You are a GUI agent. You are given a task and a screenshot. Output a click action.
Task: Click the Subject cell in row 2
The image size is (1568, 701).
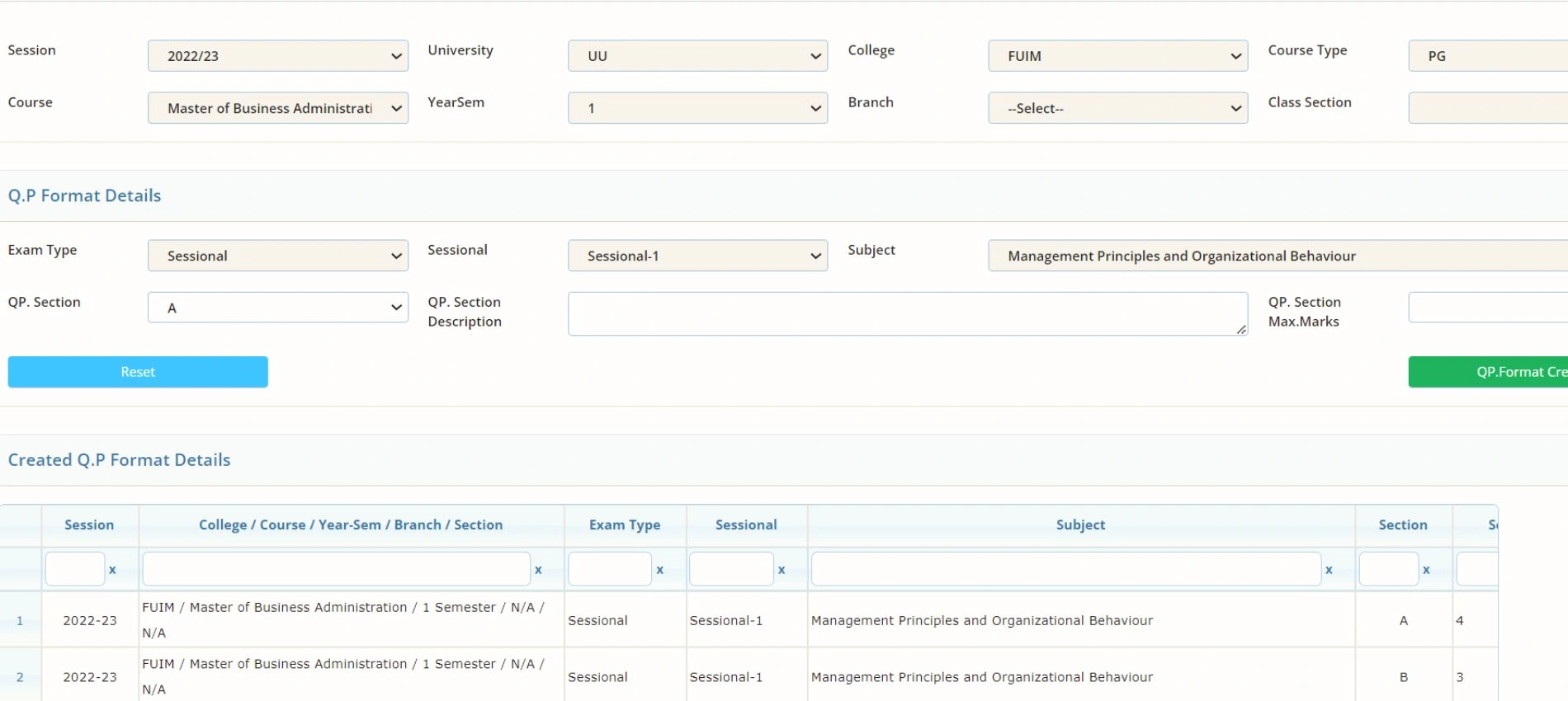coord(1081,677)
